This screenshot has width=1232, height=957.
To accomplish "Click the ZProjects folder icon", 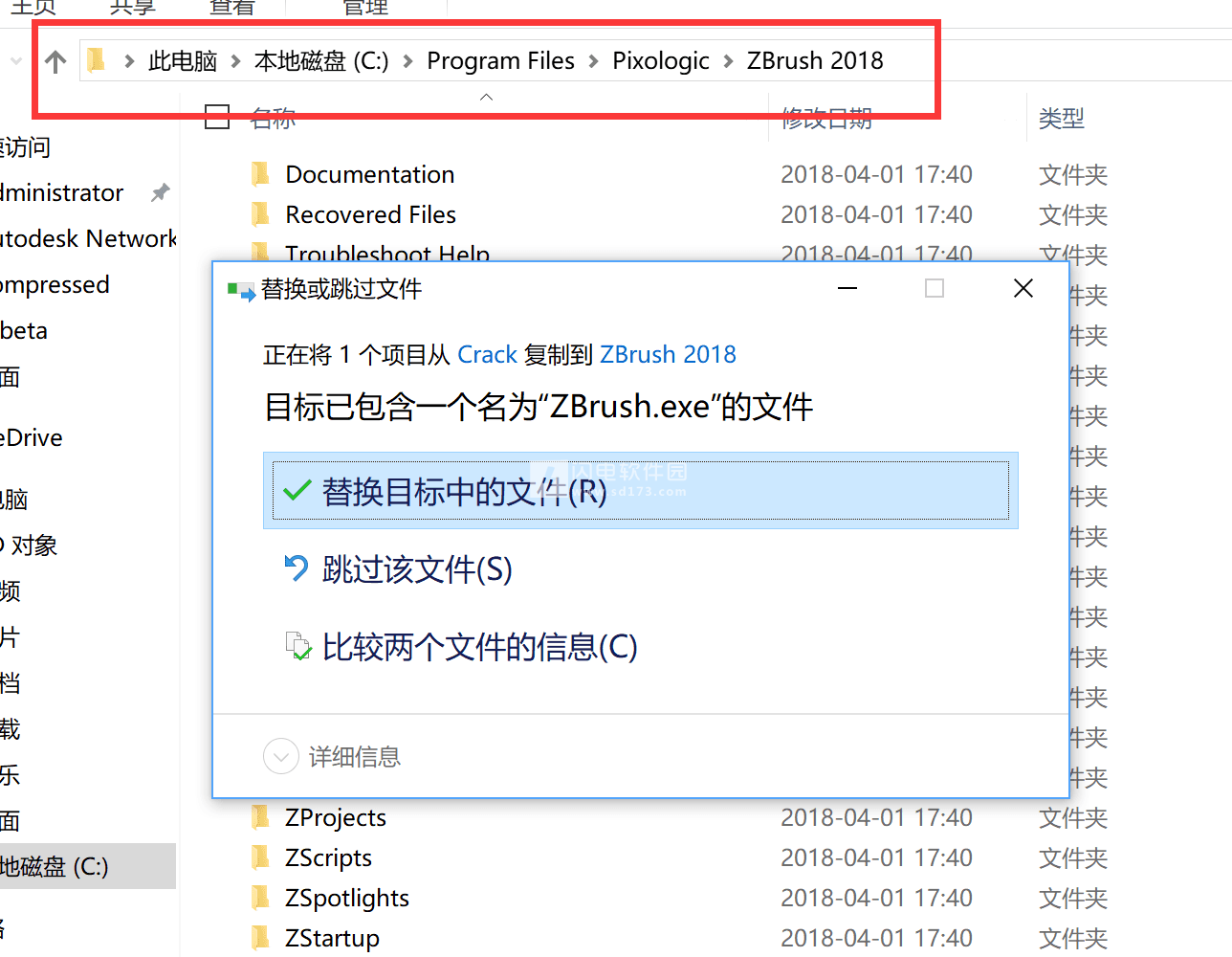I will tap(260, 817).
